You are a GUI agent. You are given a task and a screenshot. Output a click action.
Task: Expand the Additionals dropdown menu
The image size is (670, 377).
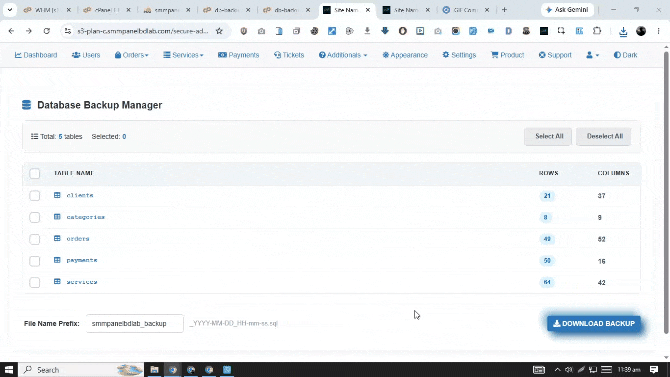pos(343,55)
